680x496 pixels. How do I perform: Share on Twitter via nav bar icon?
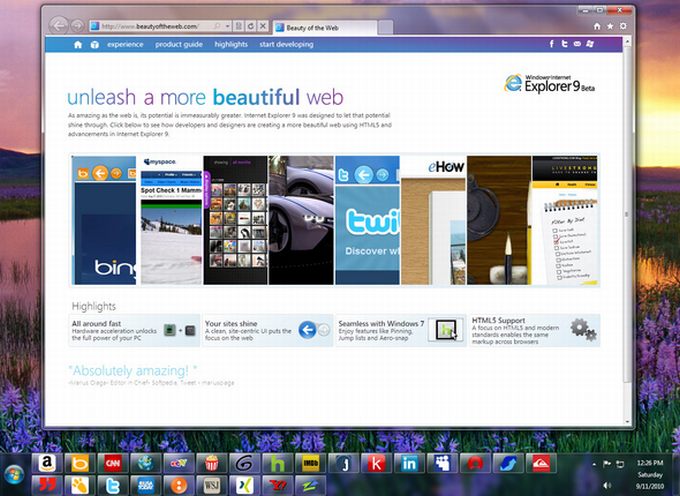click(564, 44)
